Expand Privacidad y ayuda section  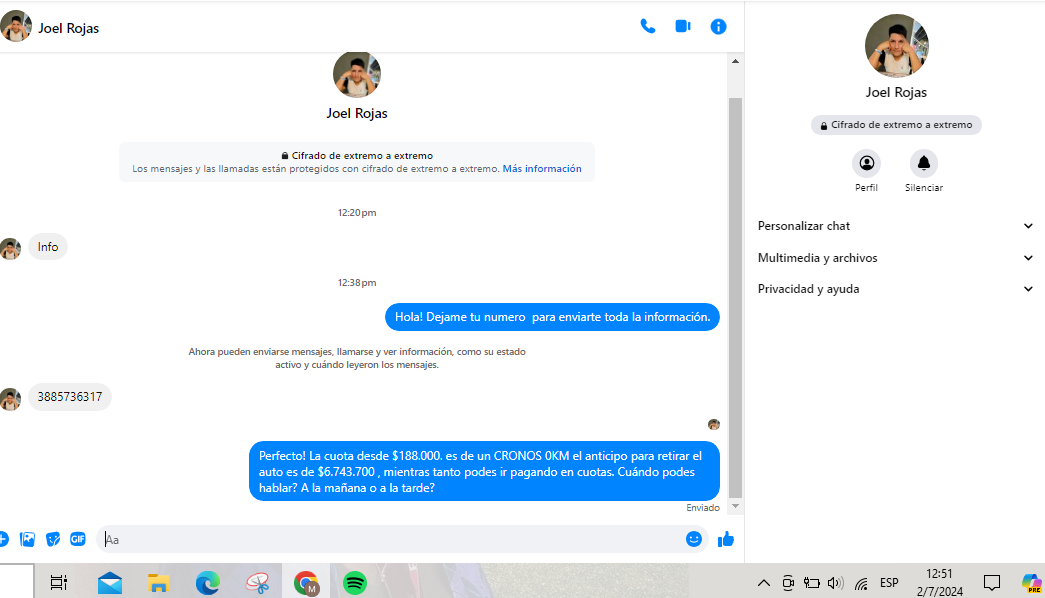point(894,289)
